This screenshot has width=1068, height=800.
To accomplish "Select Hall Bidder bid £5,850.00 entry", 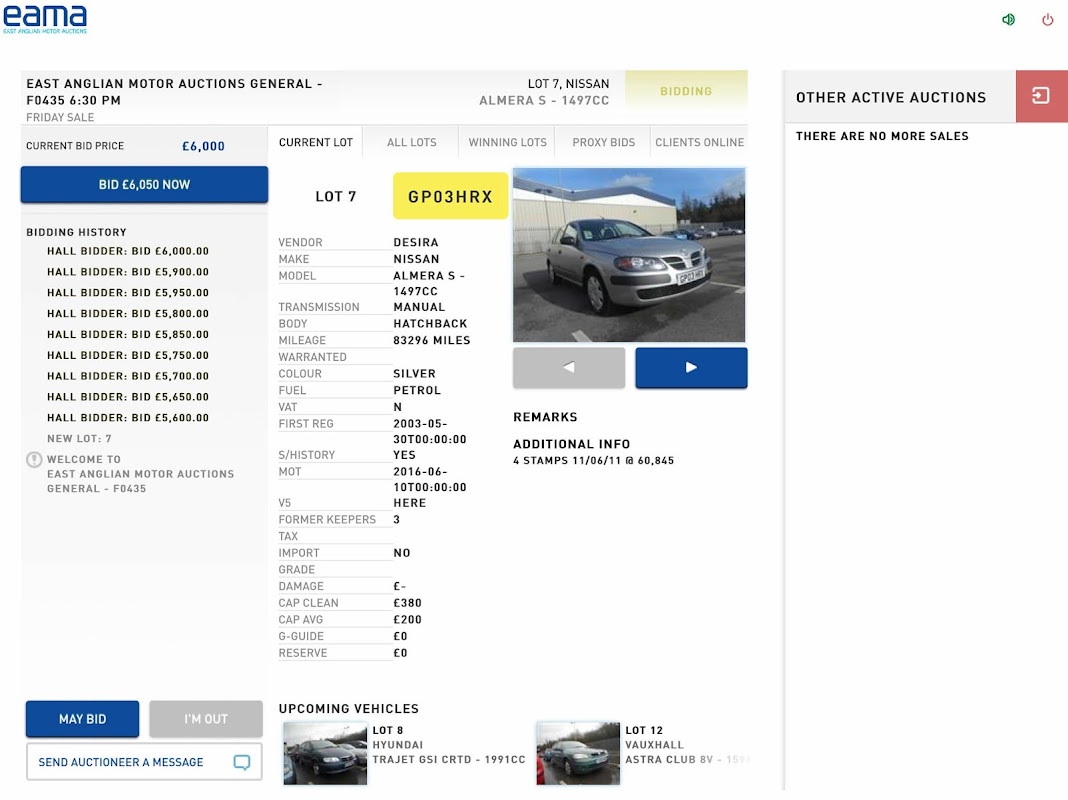I will point(128,334).
